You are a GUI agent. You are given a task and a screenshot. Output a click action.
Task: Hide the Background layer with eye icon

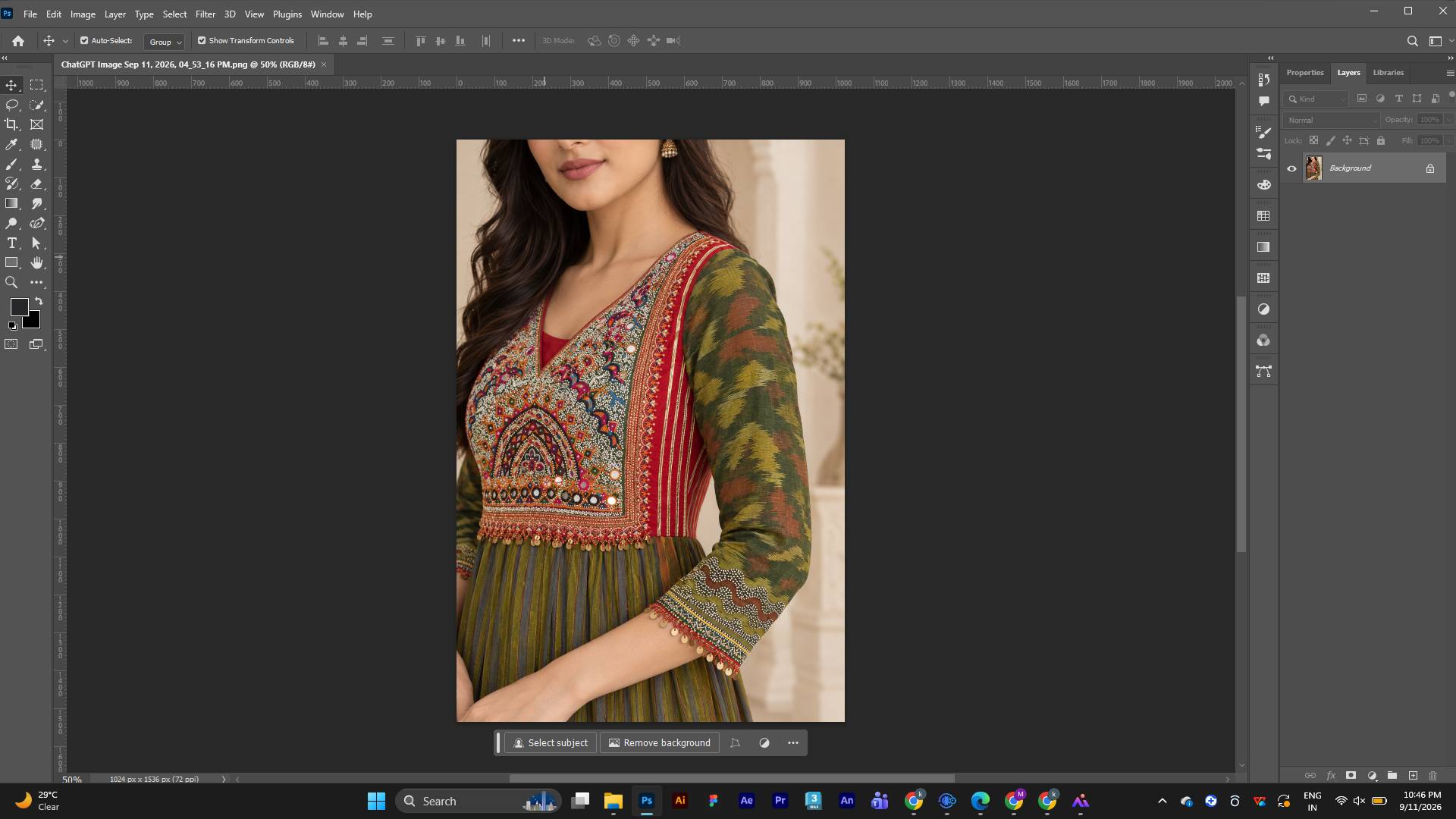1291,168
